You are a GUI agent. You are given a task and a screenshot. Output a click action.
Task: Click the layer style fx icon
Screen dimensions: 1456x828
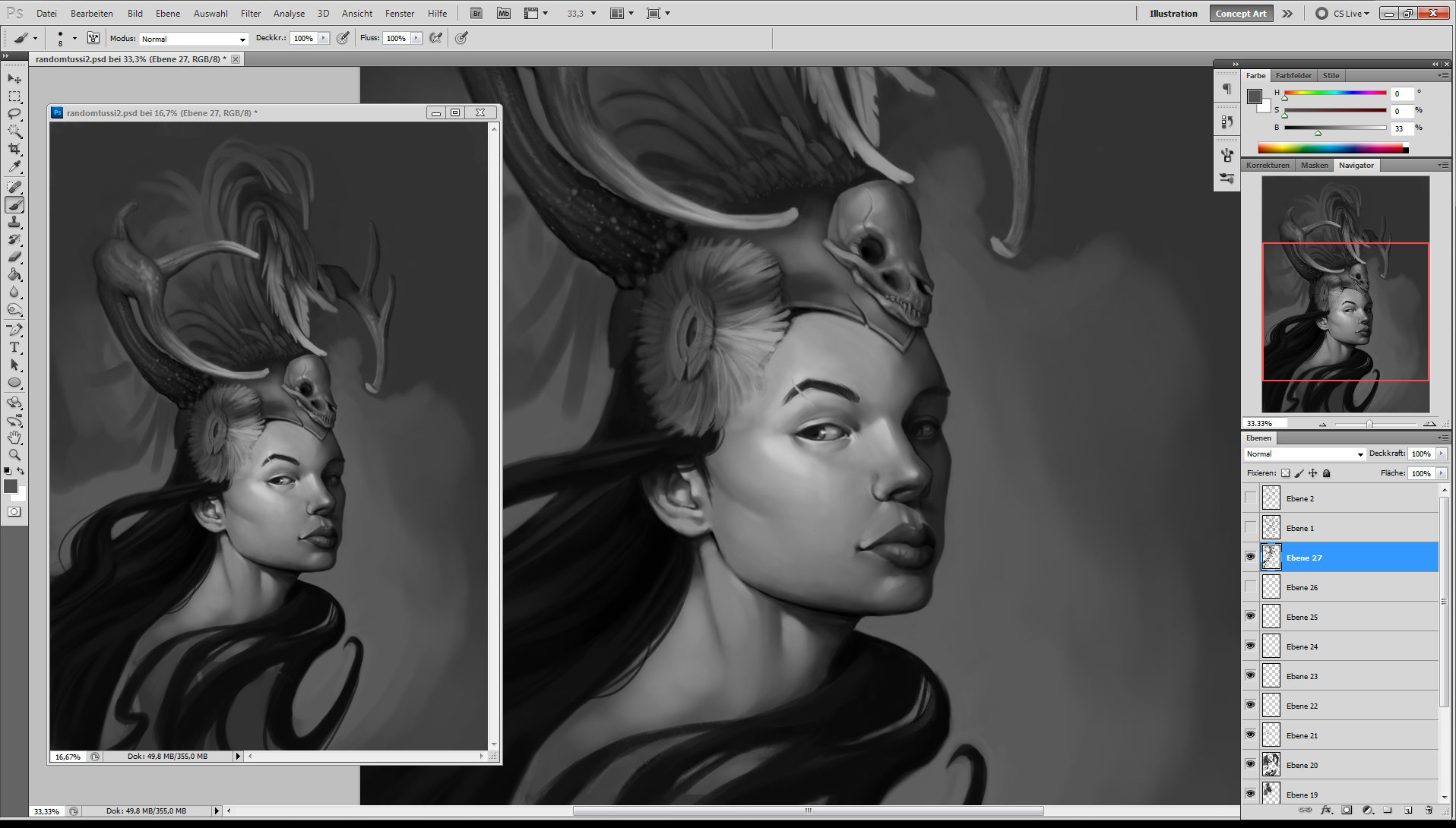(x=1327, y=811)
